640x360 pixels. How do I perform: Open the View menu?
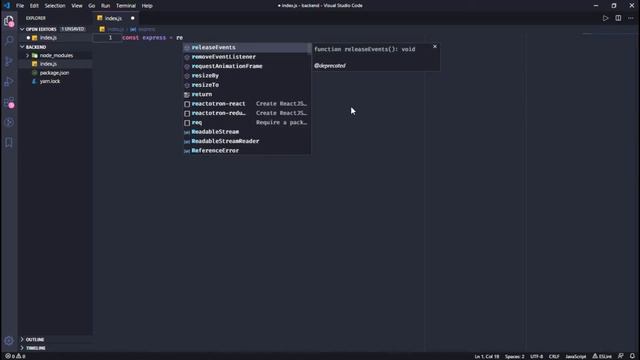(77, 6)
